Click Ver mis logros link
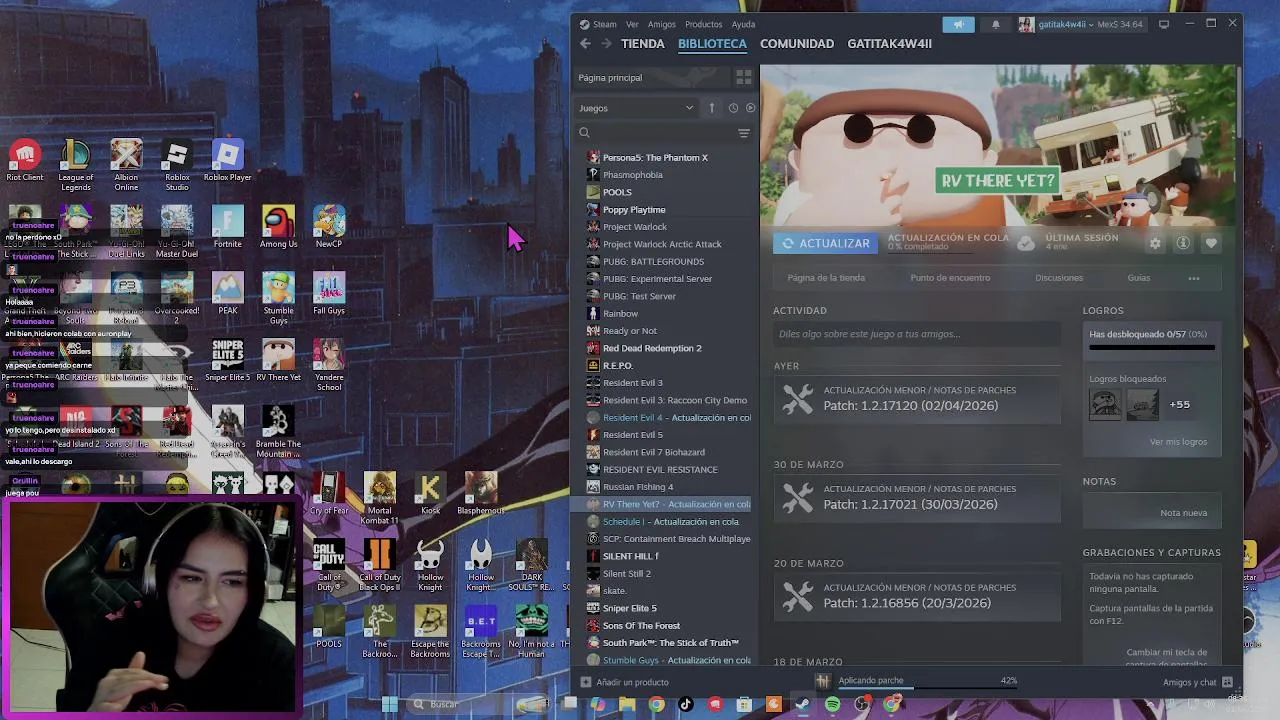This screenshot has height=720, width=1280. click(x=1178, y=442)
